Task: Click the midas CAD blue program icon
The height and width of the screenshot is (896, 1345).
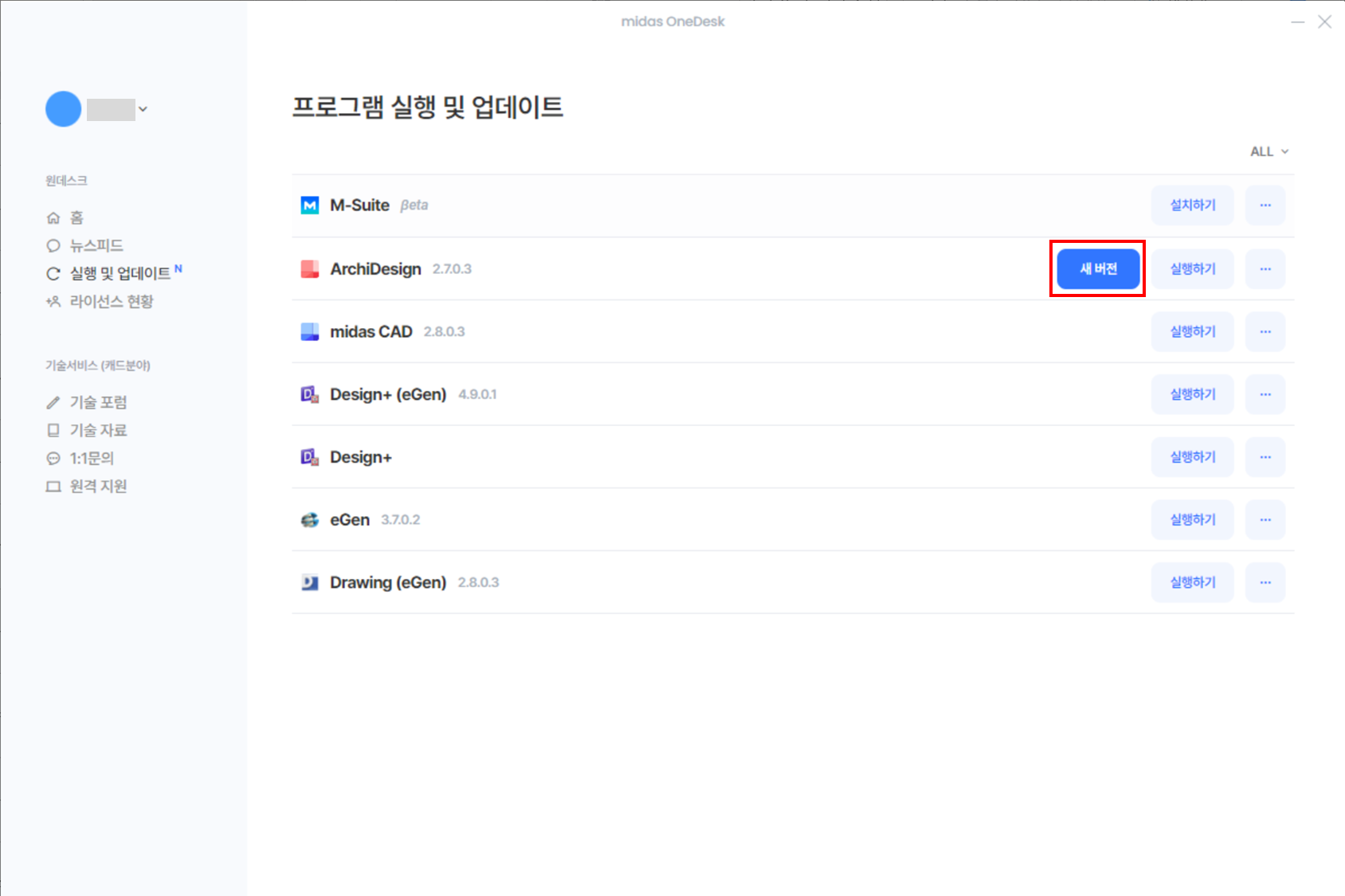Action: pyautogui.click(x=310, y=331)
